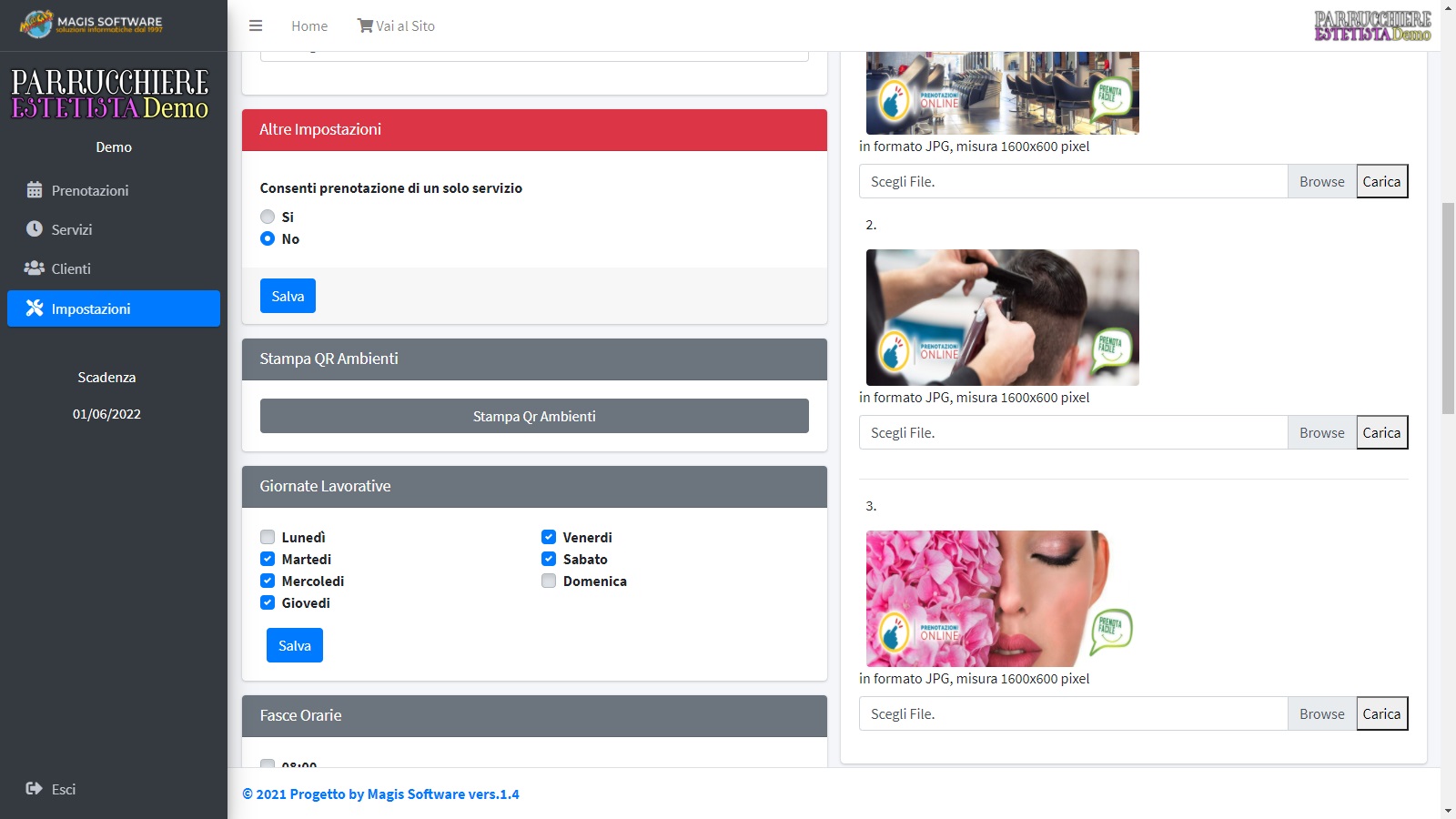Browse file for the first image

click(1321, 181)
